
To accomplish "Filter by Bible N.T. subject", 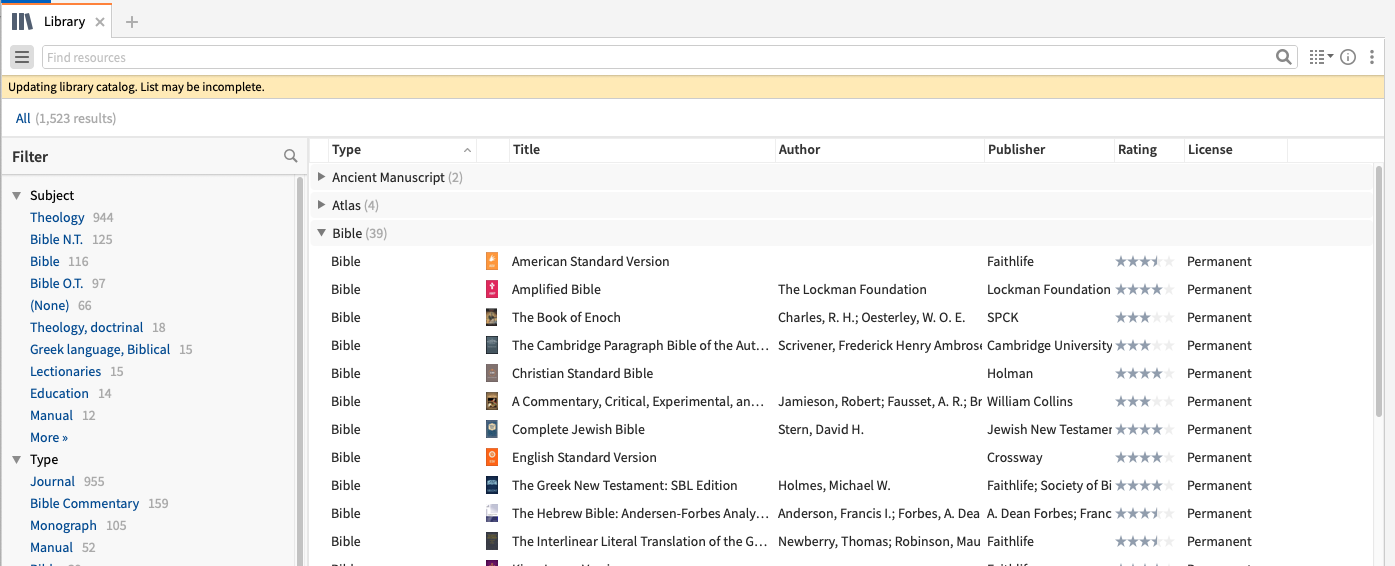I will tap(56, 239).
